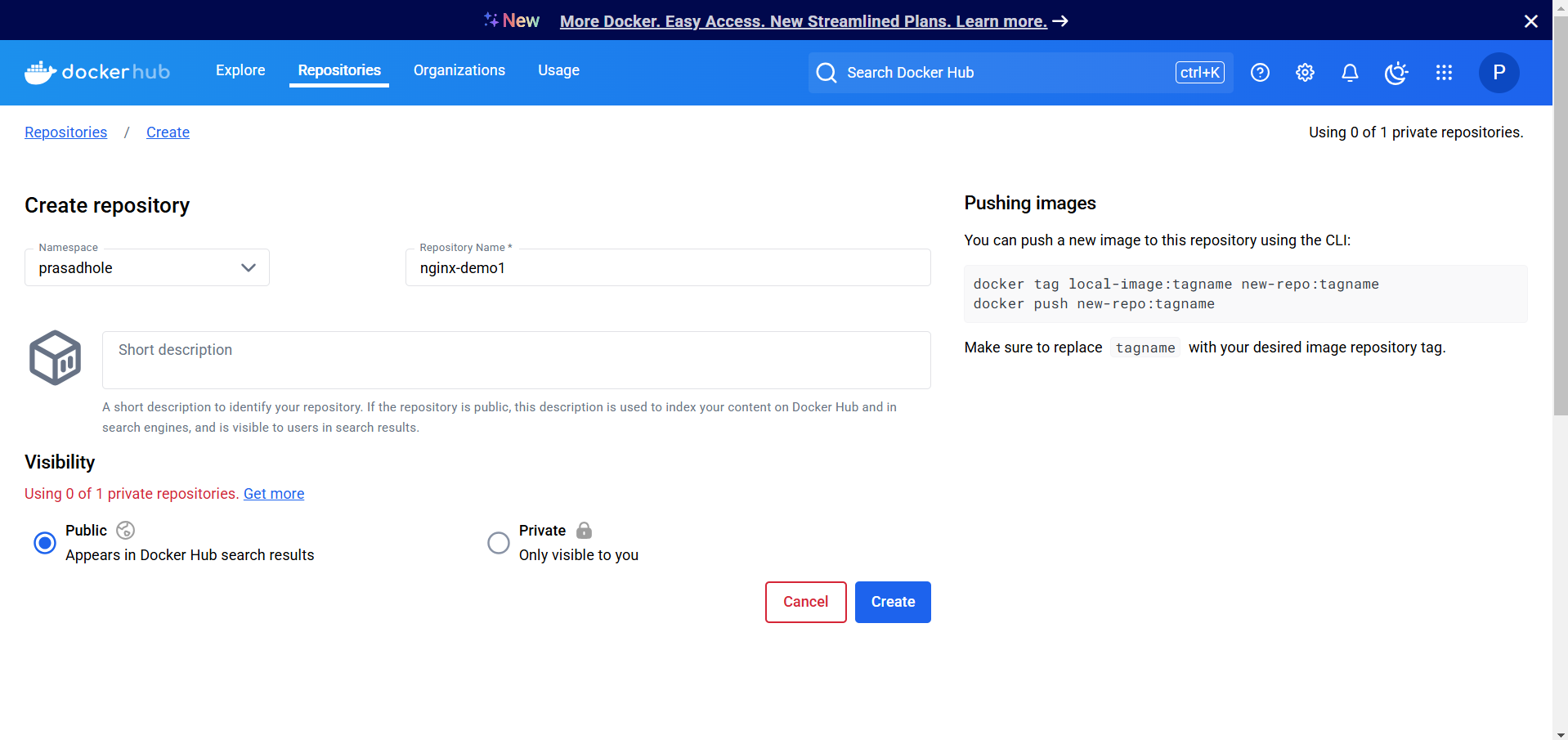Screen dimensions: 1568x740
Task: Expand the Namespace dropdown
Action: 147,267
